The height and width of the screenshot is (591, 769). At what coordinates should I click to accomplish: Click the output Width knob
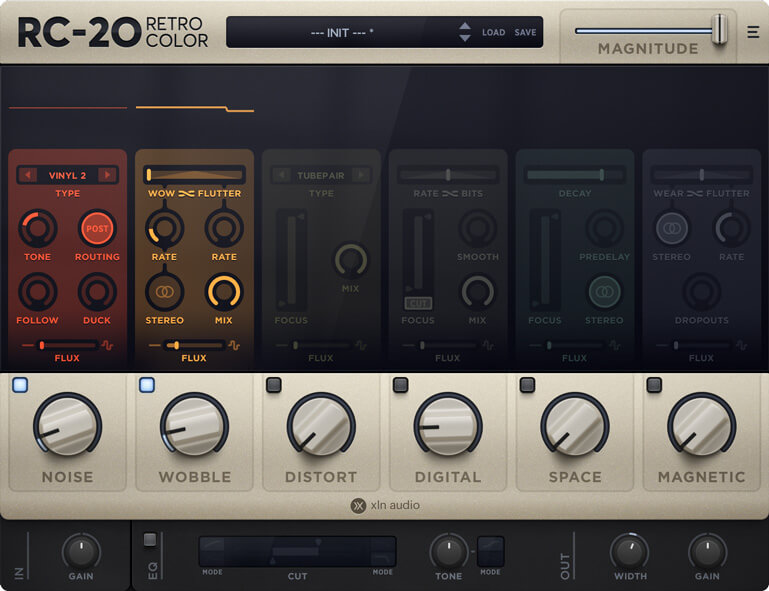pos(630,551)
